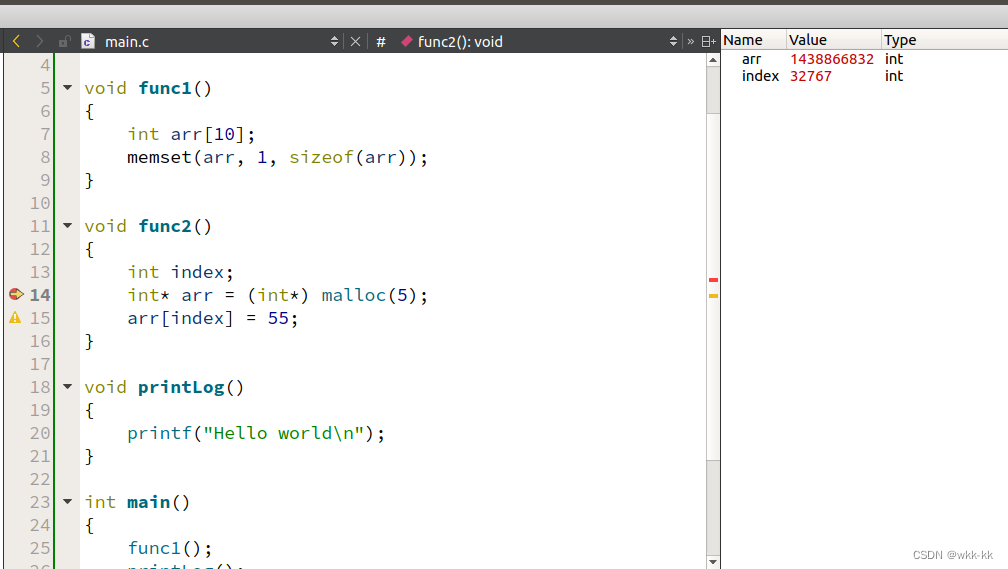Click the memset call on line 8
1008x569 pixels.
[159, 157]
